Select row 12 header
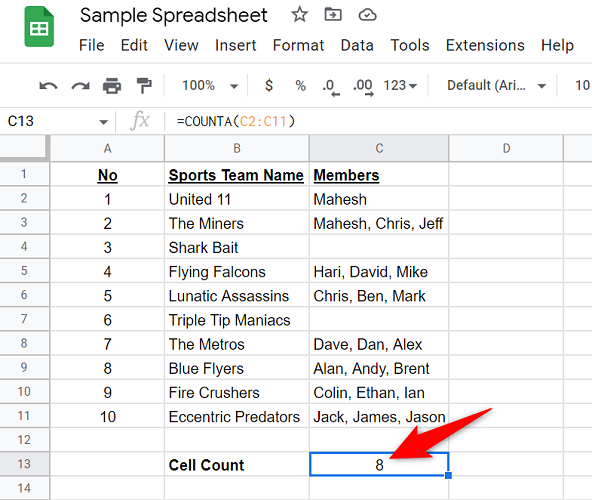Screen dimensions: 592x500 point(24,440)
